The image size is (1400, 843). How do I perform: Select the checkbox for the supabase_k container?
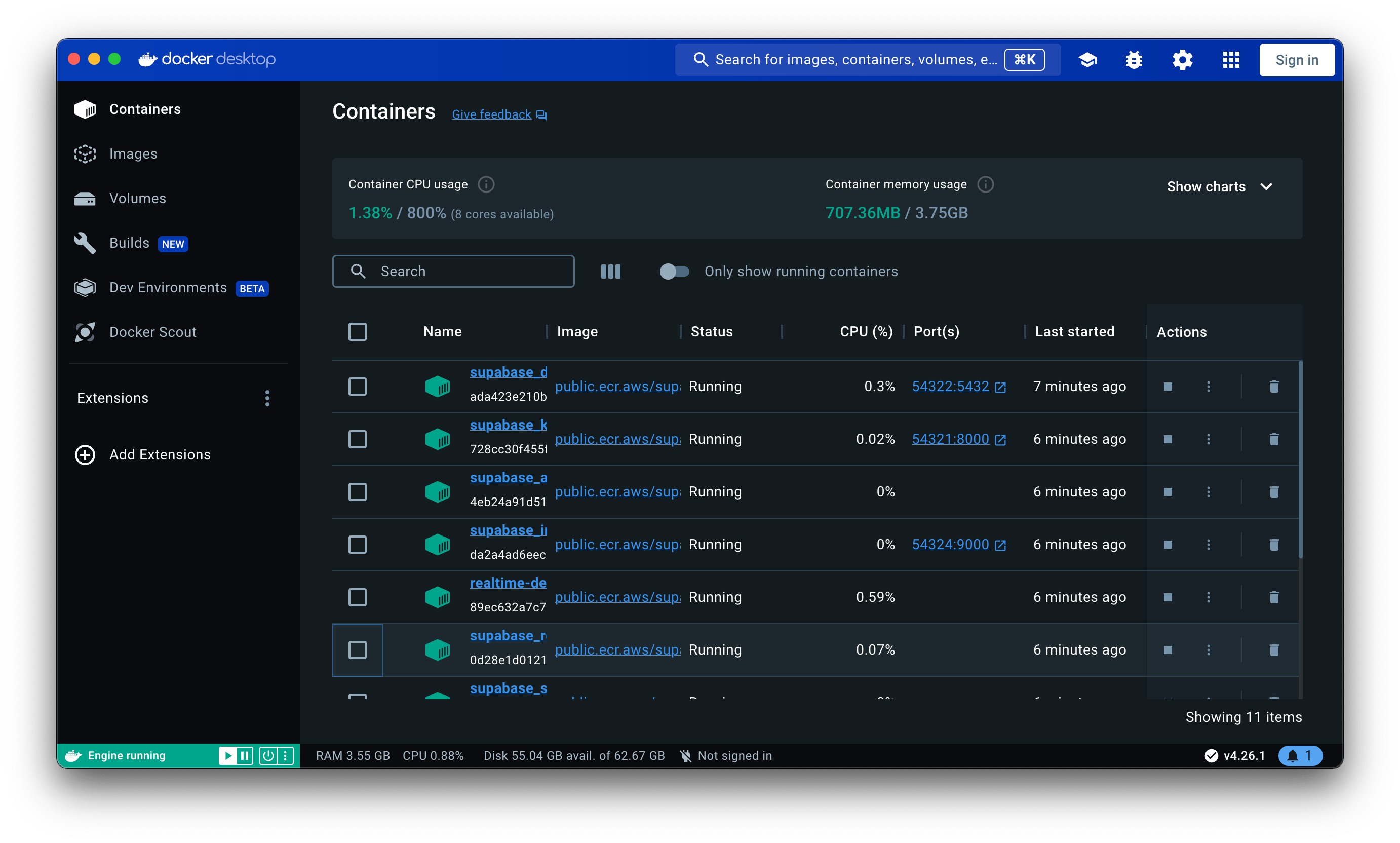point(357,439)
